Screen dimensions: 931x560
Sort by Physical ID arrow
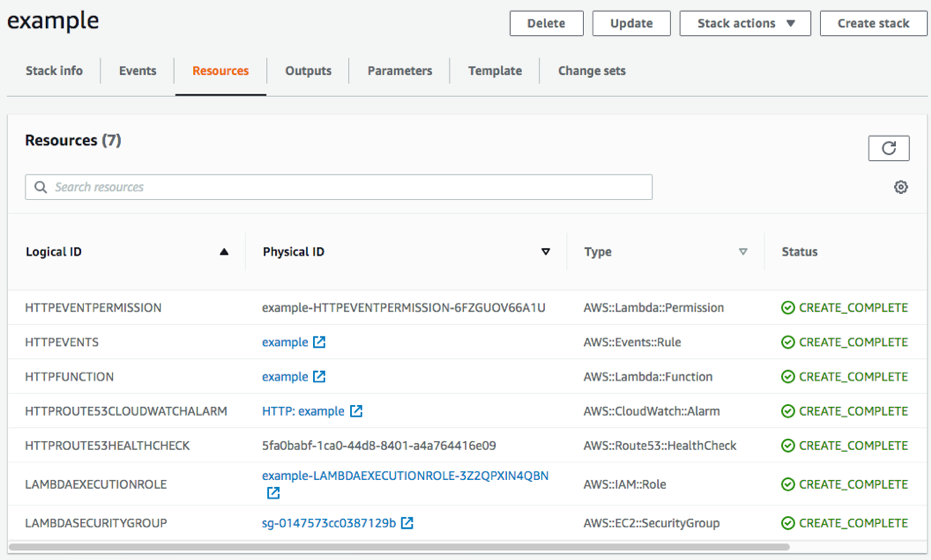(x=546, y=252)
